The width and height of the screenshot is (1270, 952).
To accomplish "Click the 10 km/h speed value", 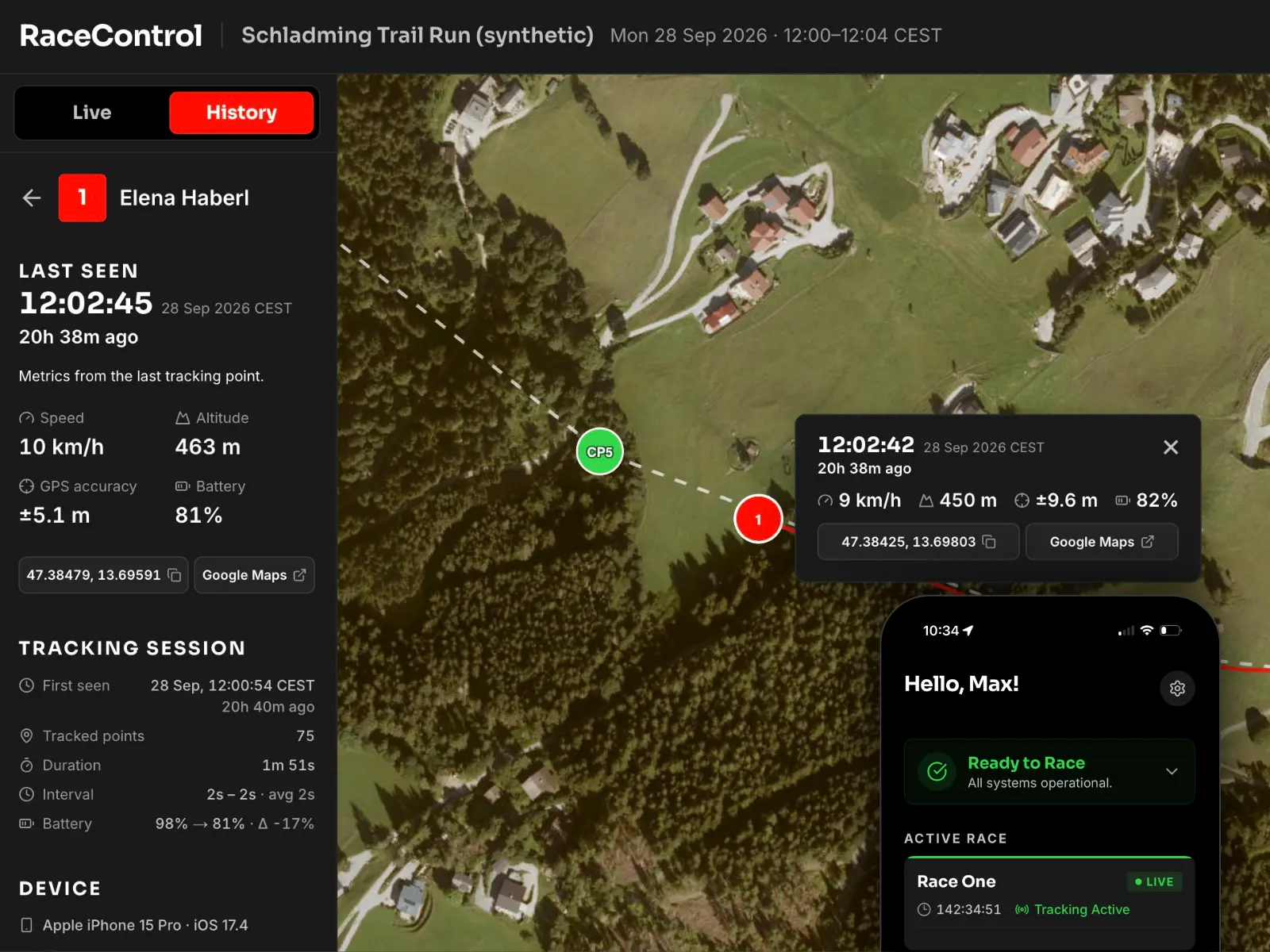I will coord(61,447).
